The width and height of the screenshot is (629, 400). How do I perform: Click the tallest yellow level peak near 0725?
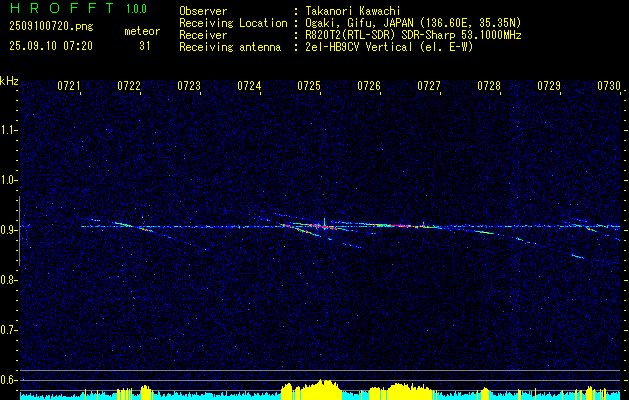321,389
